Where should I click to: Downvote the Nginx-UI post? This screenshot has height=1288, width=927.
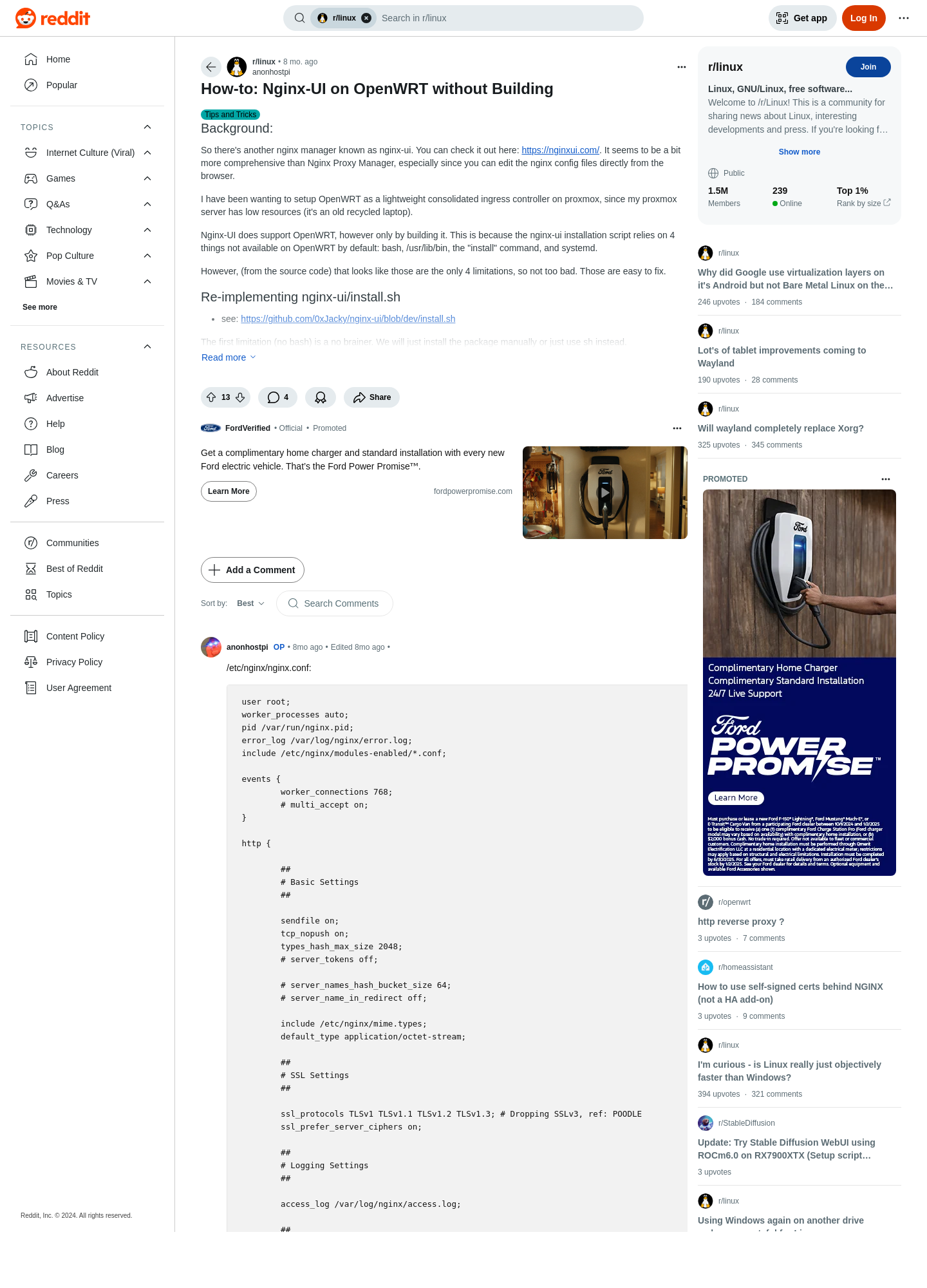click(240, 397)
